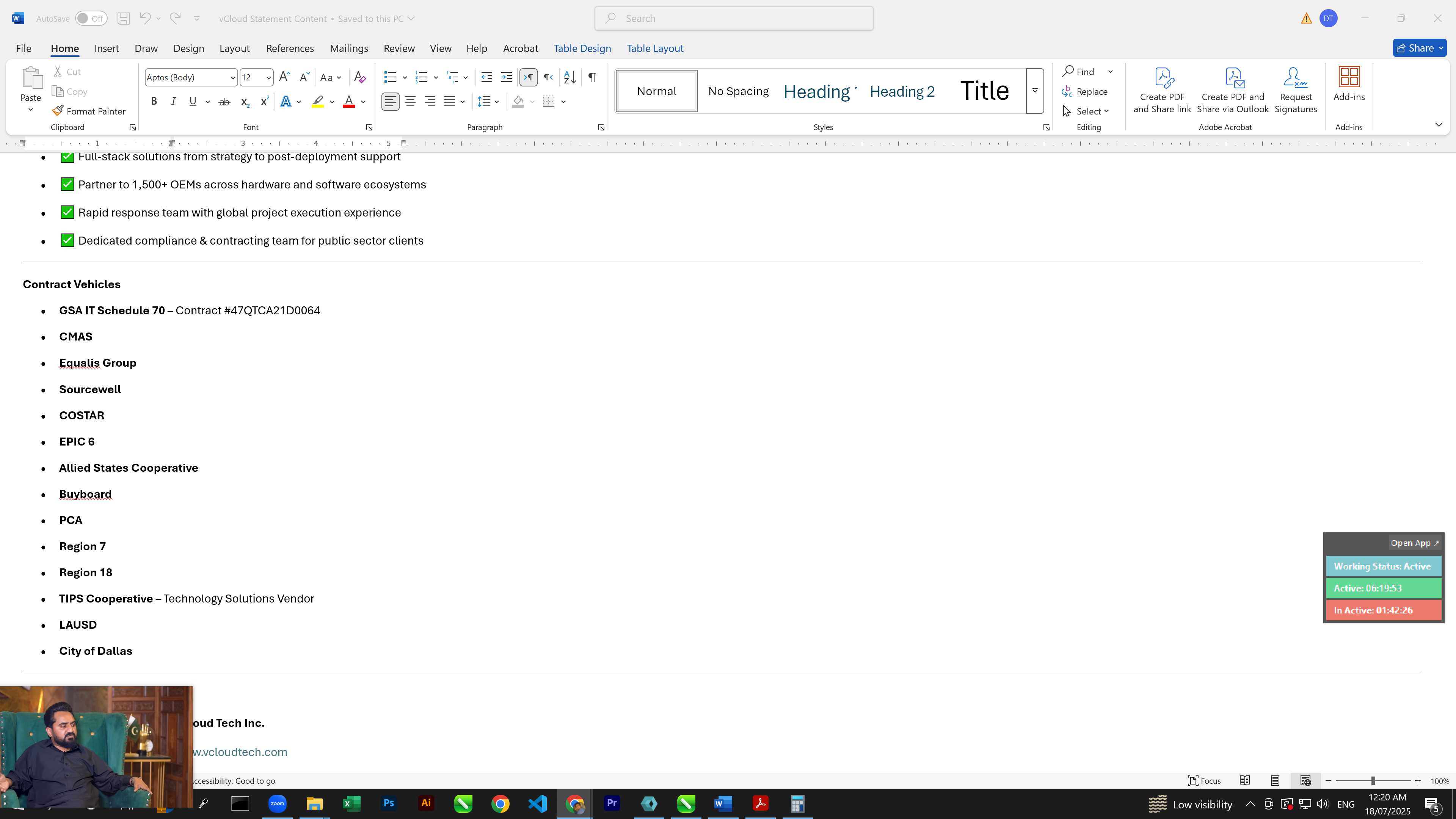Click Find in the Editing group
The height and width of the screenshot is (819, 1456).
click(x=1079, y=72)
